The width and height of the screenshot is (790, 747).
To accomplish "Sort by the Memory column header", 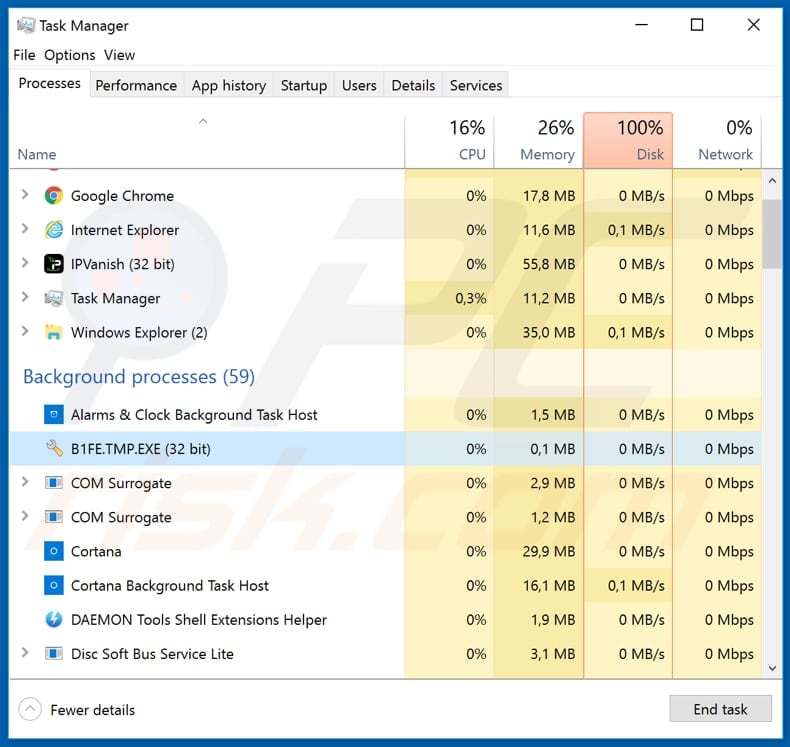I will pos(539,141).
